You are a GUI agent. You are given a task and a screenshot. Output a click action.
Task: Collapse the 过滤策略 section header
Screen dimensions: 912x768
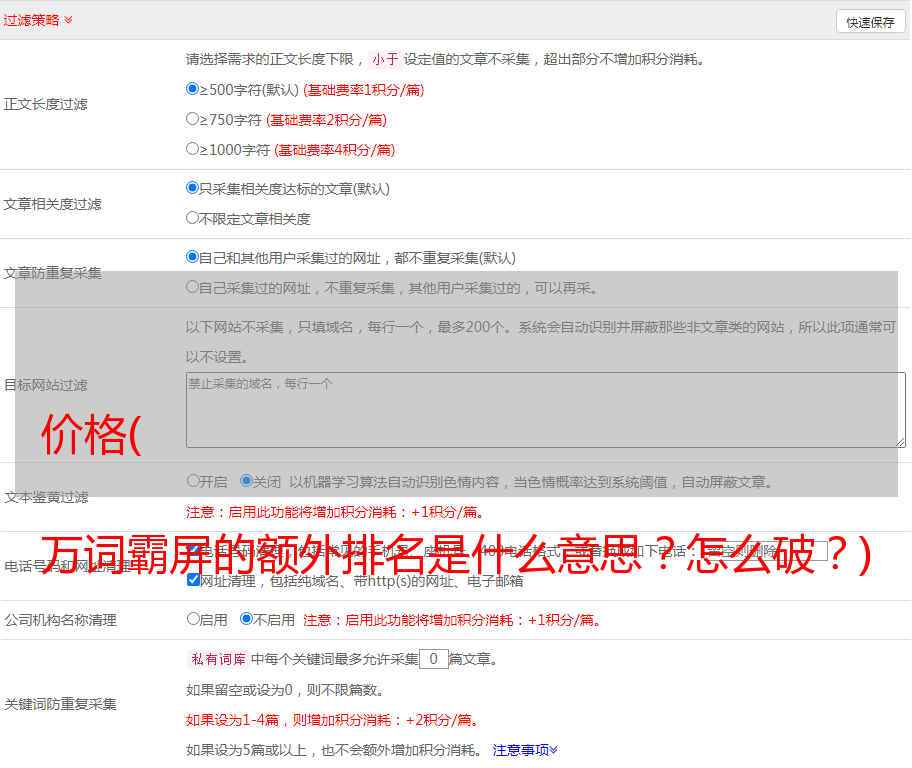click(x=38, y=20)
